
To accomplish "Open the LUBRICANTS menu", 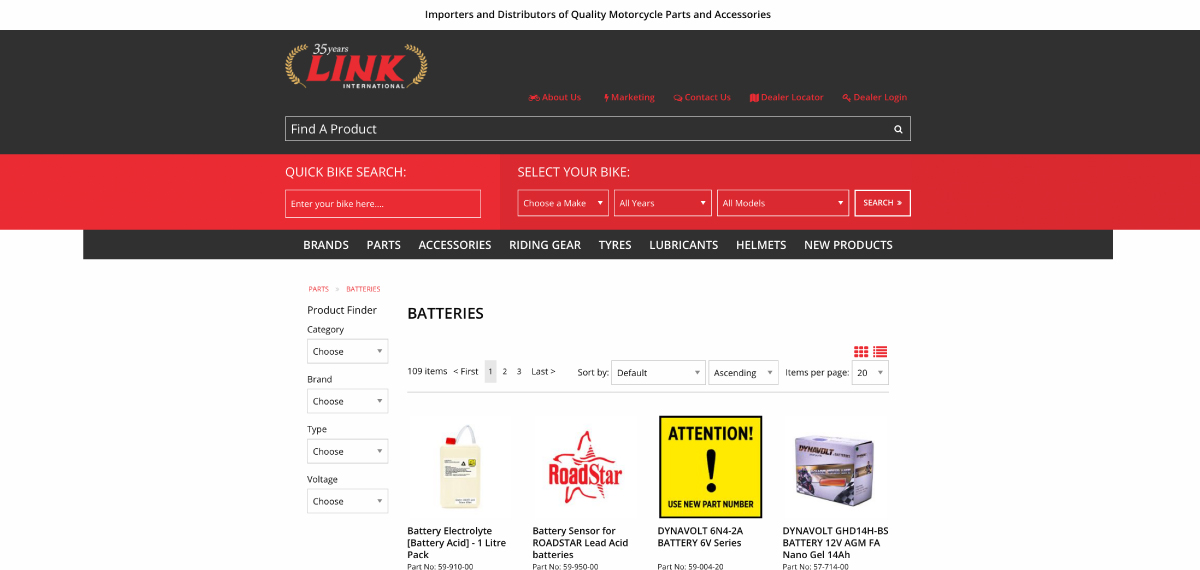I will [684, 245].
